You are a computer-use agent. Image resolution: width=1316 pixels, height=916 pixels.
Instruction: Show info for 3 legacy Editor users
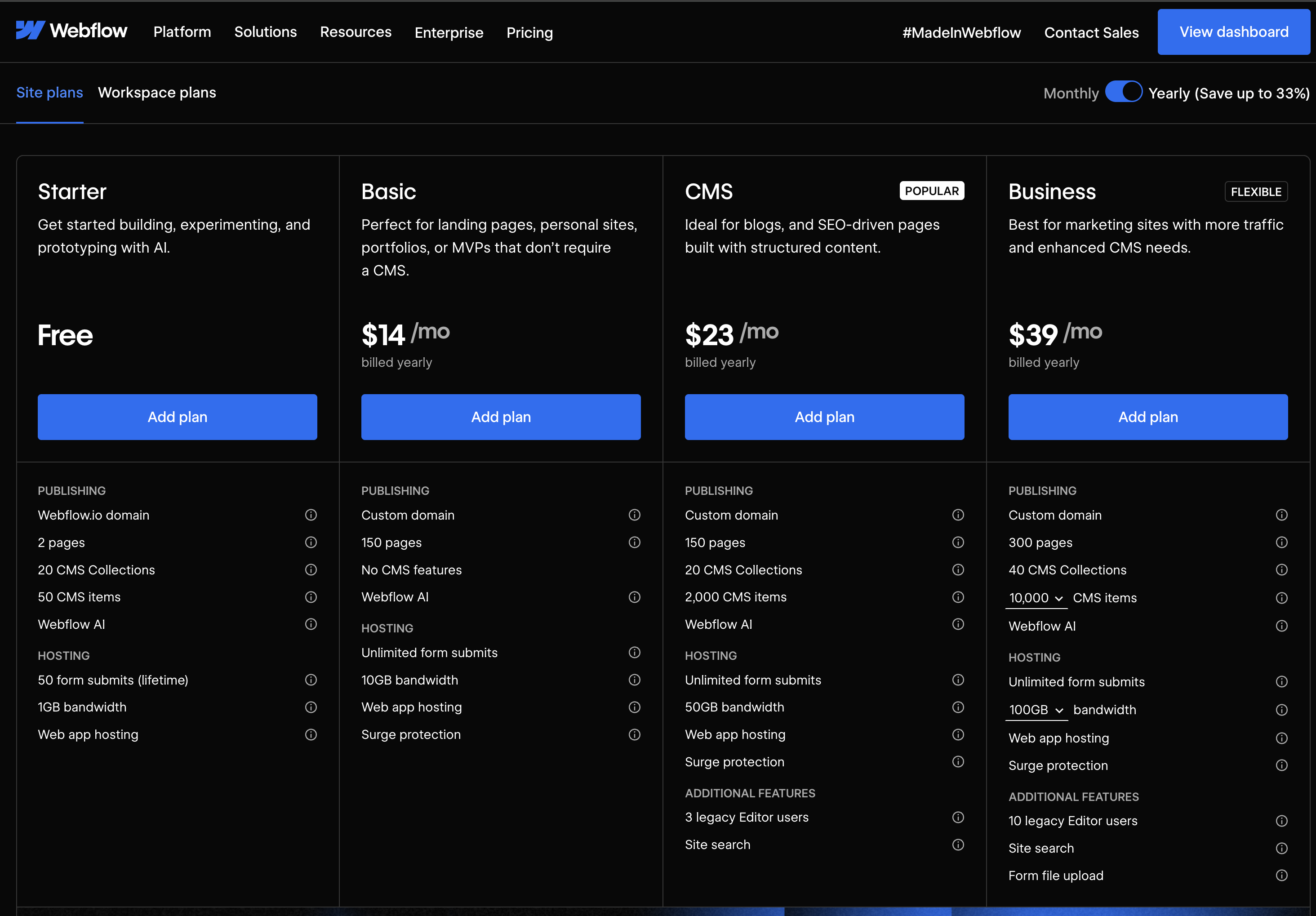pos(958,817)
